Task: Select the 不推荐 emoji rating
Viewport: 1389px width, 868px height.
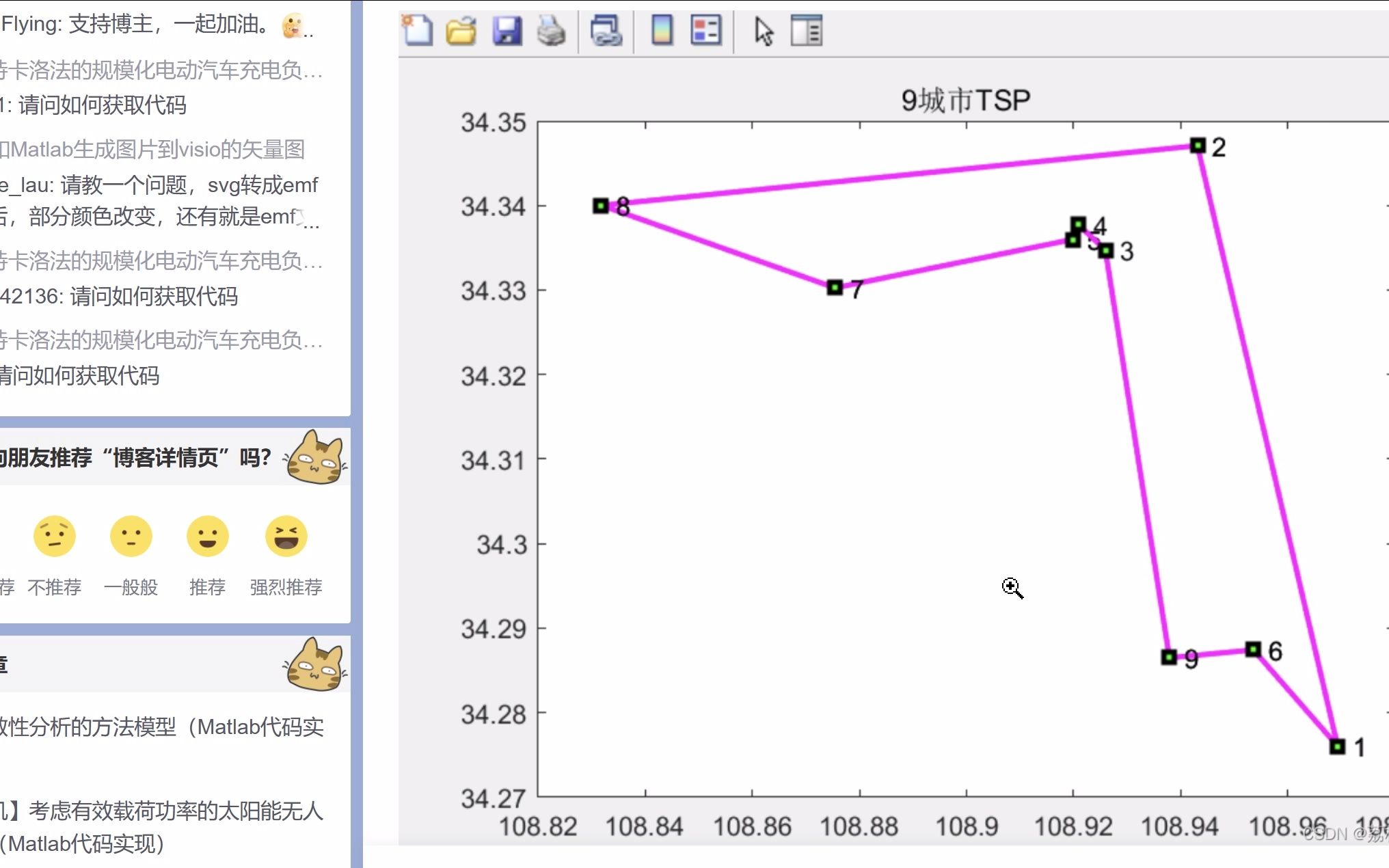Action: coord(55,537)
